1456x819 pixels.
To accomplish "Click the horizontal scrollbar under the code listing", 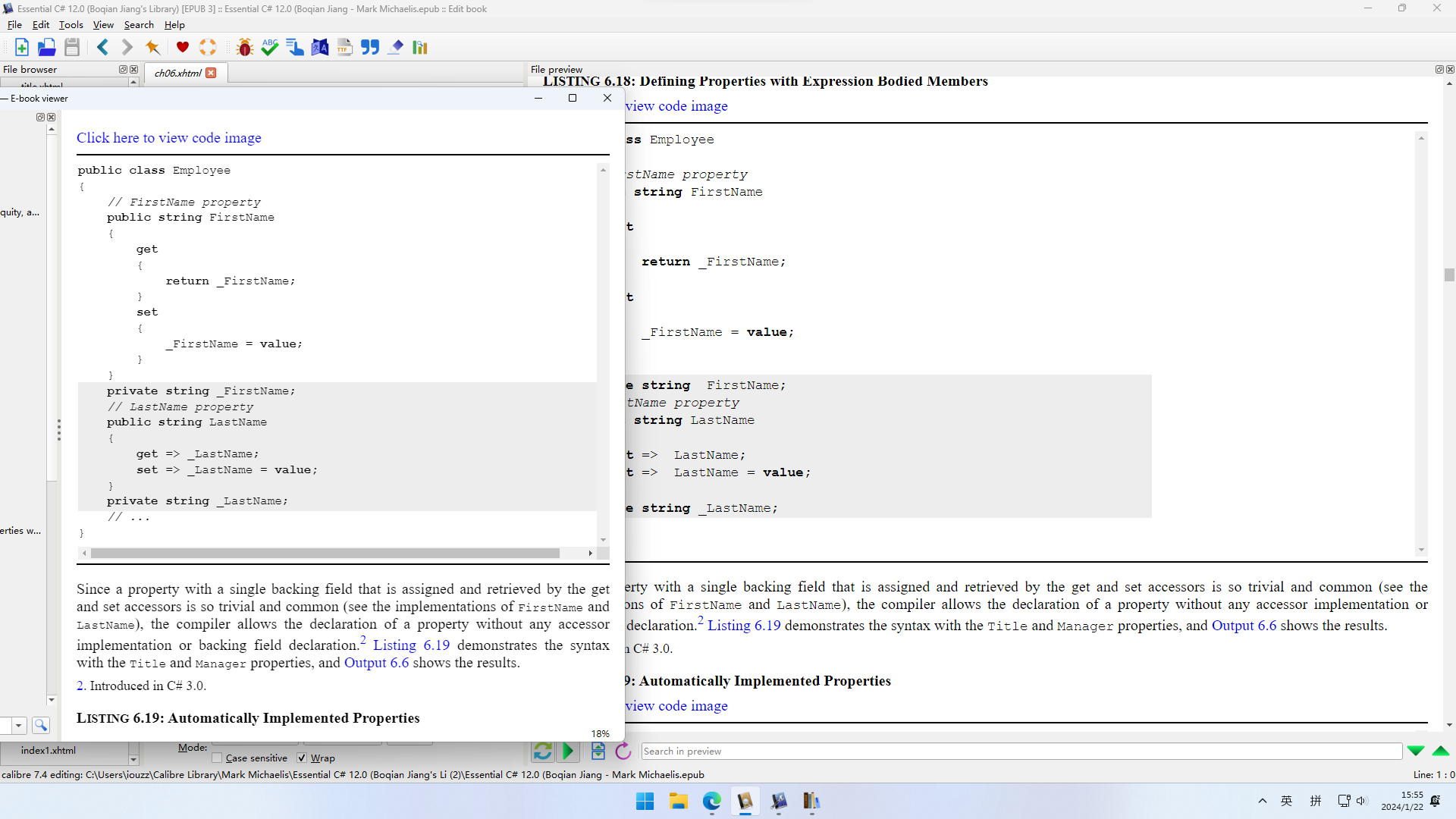I will tap(325, 553).
